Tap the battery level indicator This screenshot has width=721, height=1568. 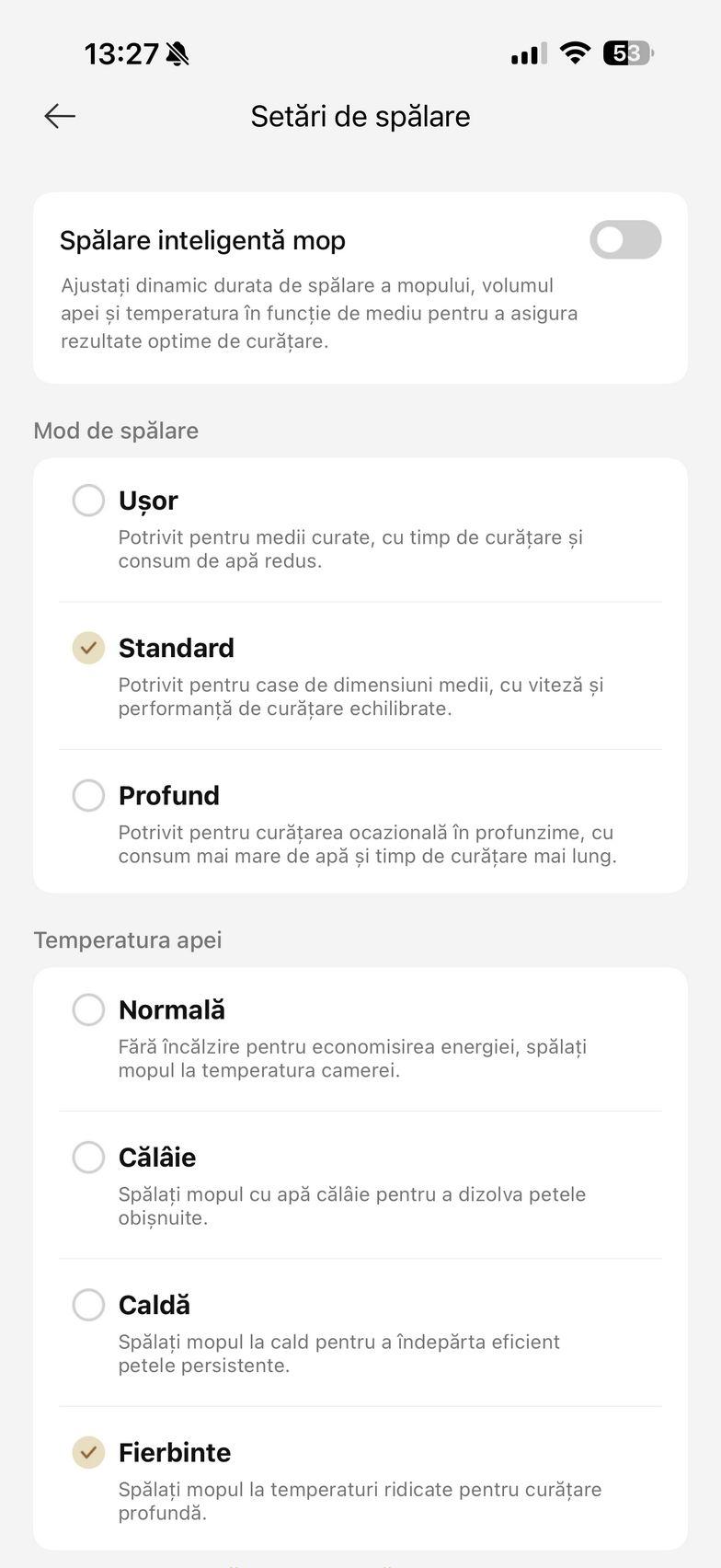[627, 53]
